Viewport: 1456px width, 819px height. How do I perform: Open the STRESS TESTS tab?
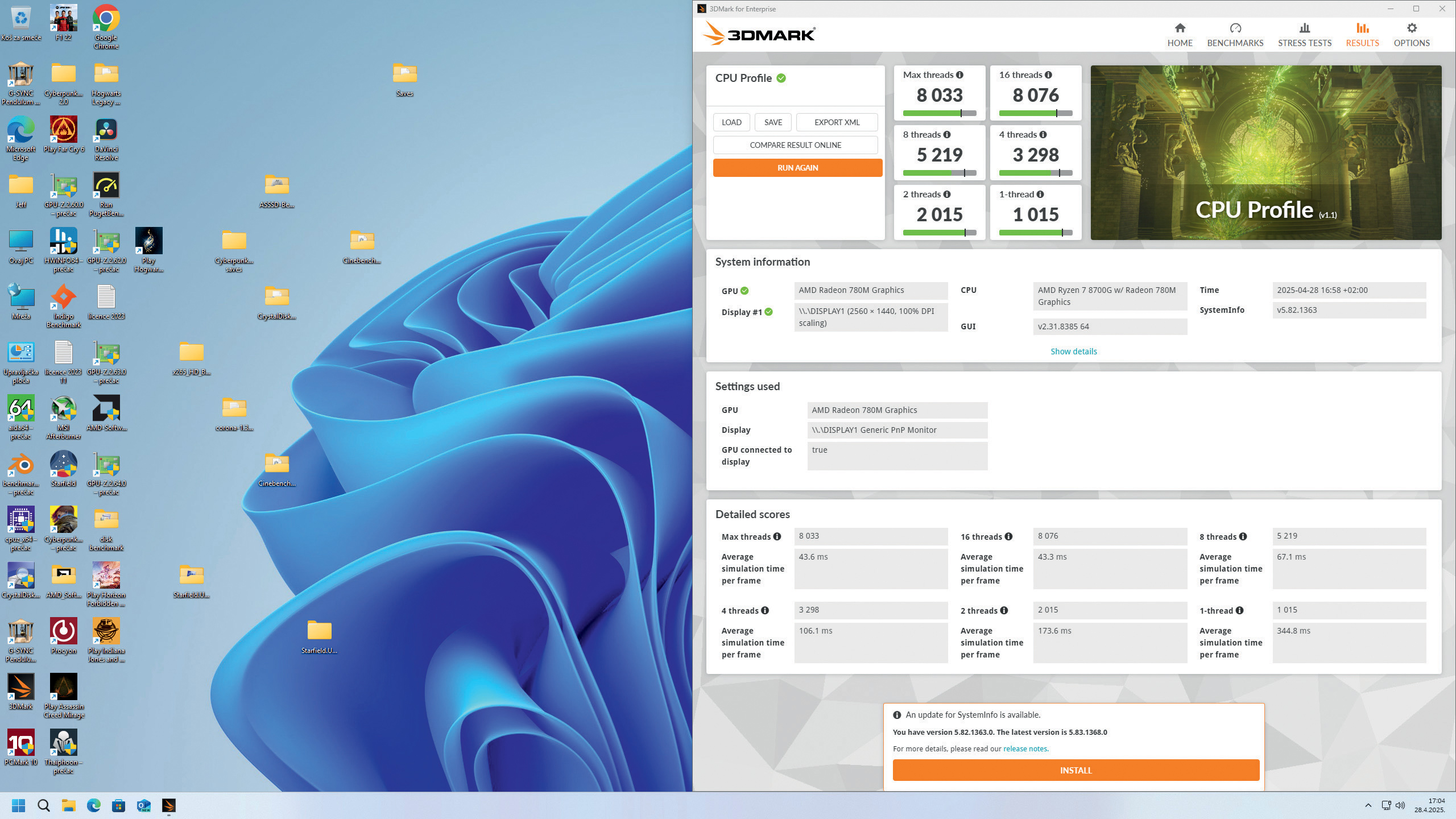pos(1304,35)
